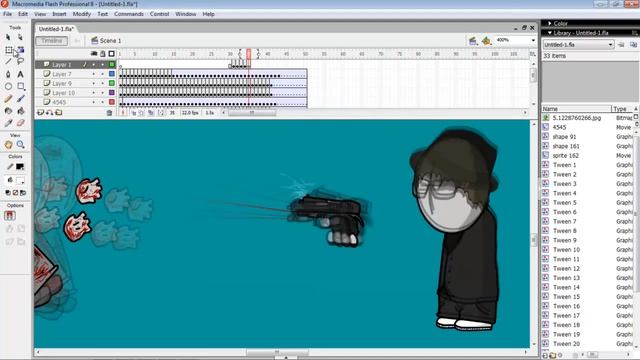Click the Add Motion Guide icon
This screenshot has width=640, height=360.
pyautogui.click(x=49, y=113)
